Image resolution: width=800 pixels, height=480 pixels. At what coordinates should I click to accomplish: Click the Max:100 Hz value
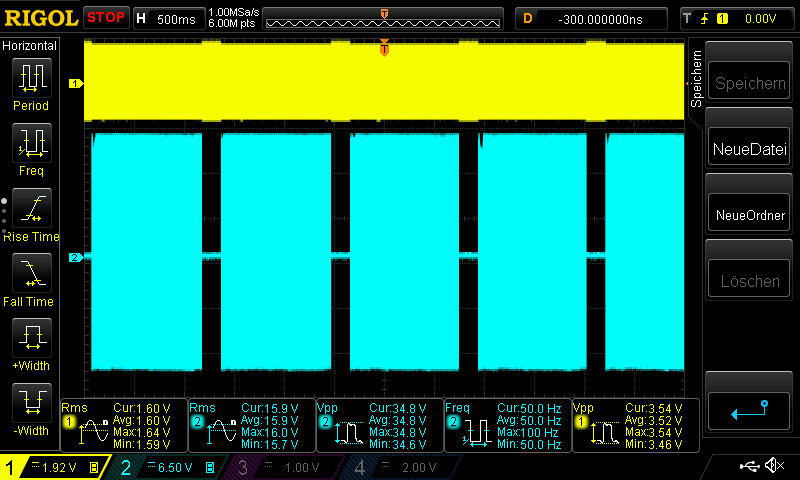pyautogui.click(x=527, y=433)
